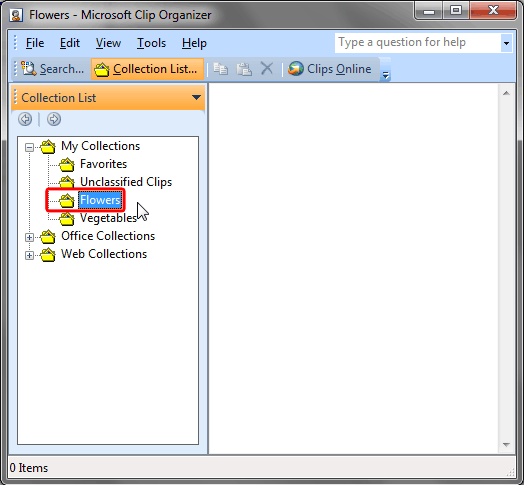This screenshot has width=524, height=485.
Task: Click the Copy icon in the toolbar
Action: tap(221, 69)
